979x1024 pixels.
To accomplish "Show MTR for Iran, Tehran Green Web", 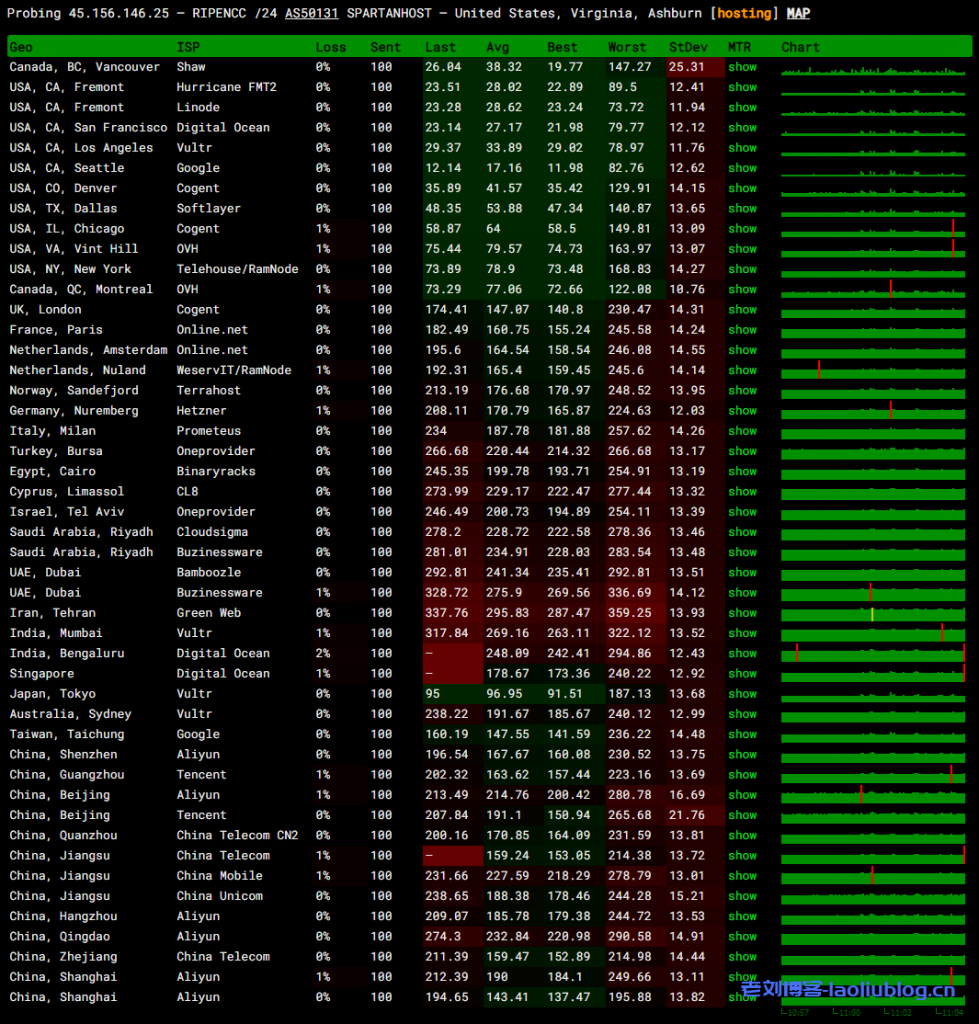I will click(742, 613).
